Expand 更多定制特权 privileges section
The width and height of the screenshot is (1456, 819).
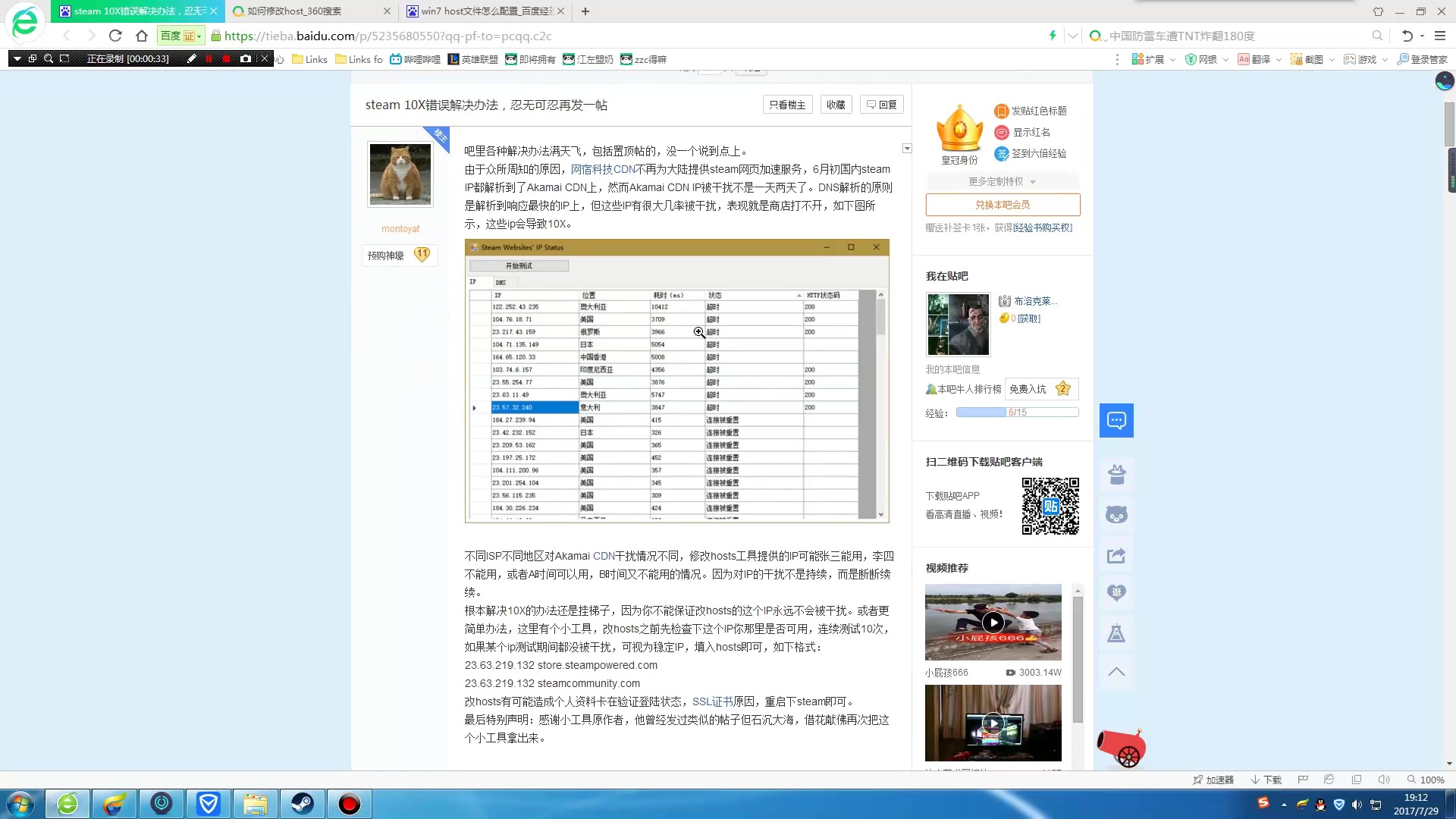pyautogui.click(x=1002, y=181)
